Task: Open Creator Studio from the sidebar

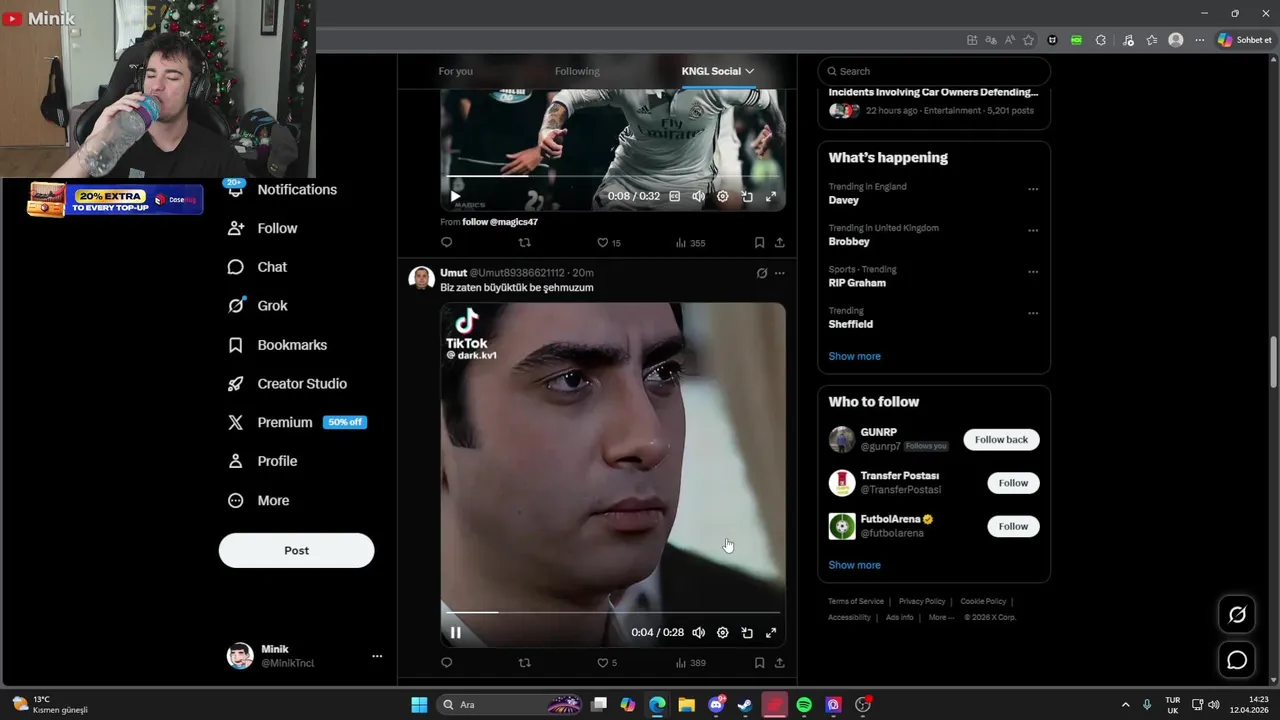Action: [288, 384]
